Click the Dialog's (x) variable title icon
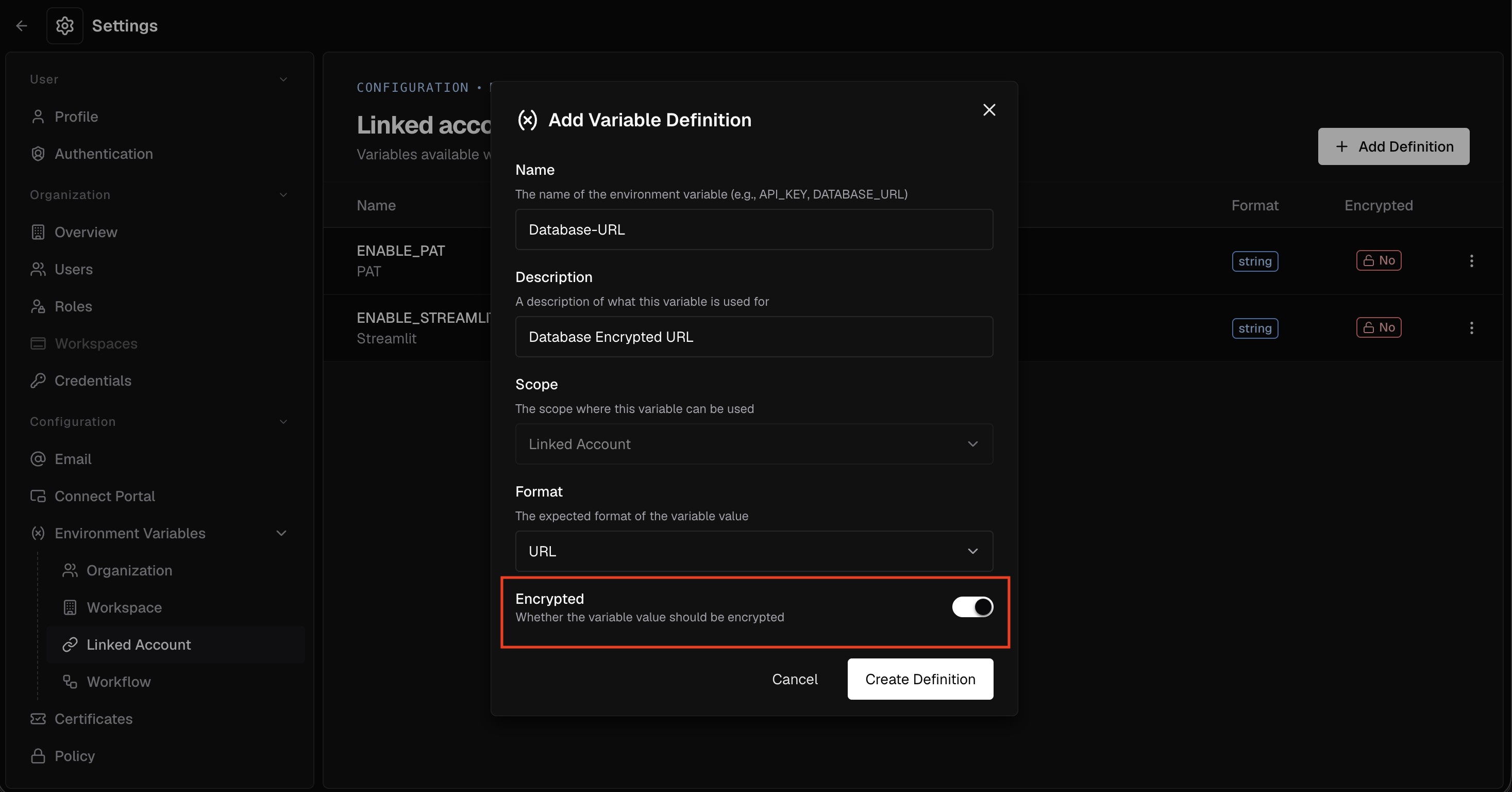Viewport: 1512px width, 792px height. 528,120
